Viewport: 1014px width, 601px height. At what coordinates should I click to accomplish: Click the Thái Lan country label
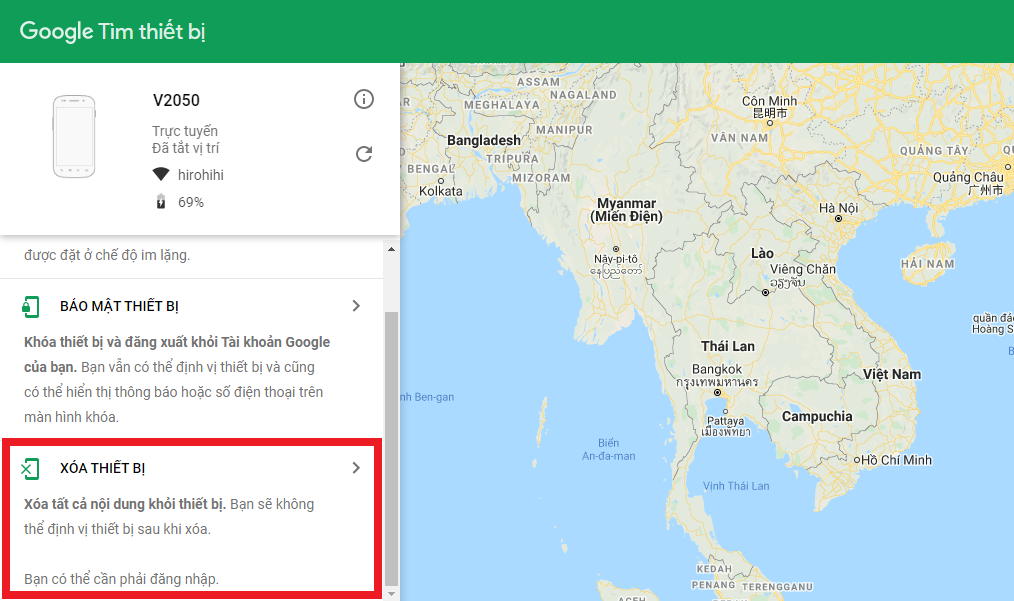pyautogui.click(x=728, y=346)
